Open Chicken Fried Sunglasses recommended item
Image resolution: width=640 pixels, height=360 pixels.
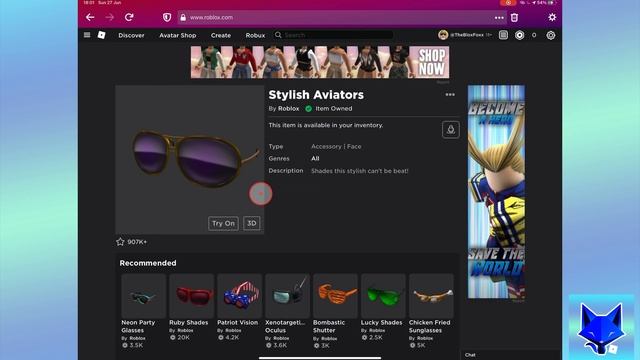click(x=431, y=311)
